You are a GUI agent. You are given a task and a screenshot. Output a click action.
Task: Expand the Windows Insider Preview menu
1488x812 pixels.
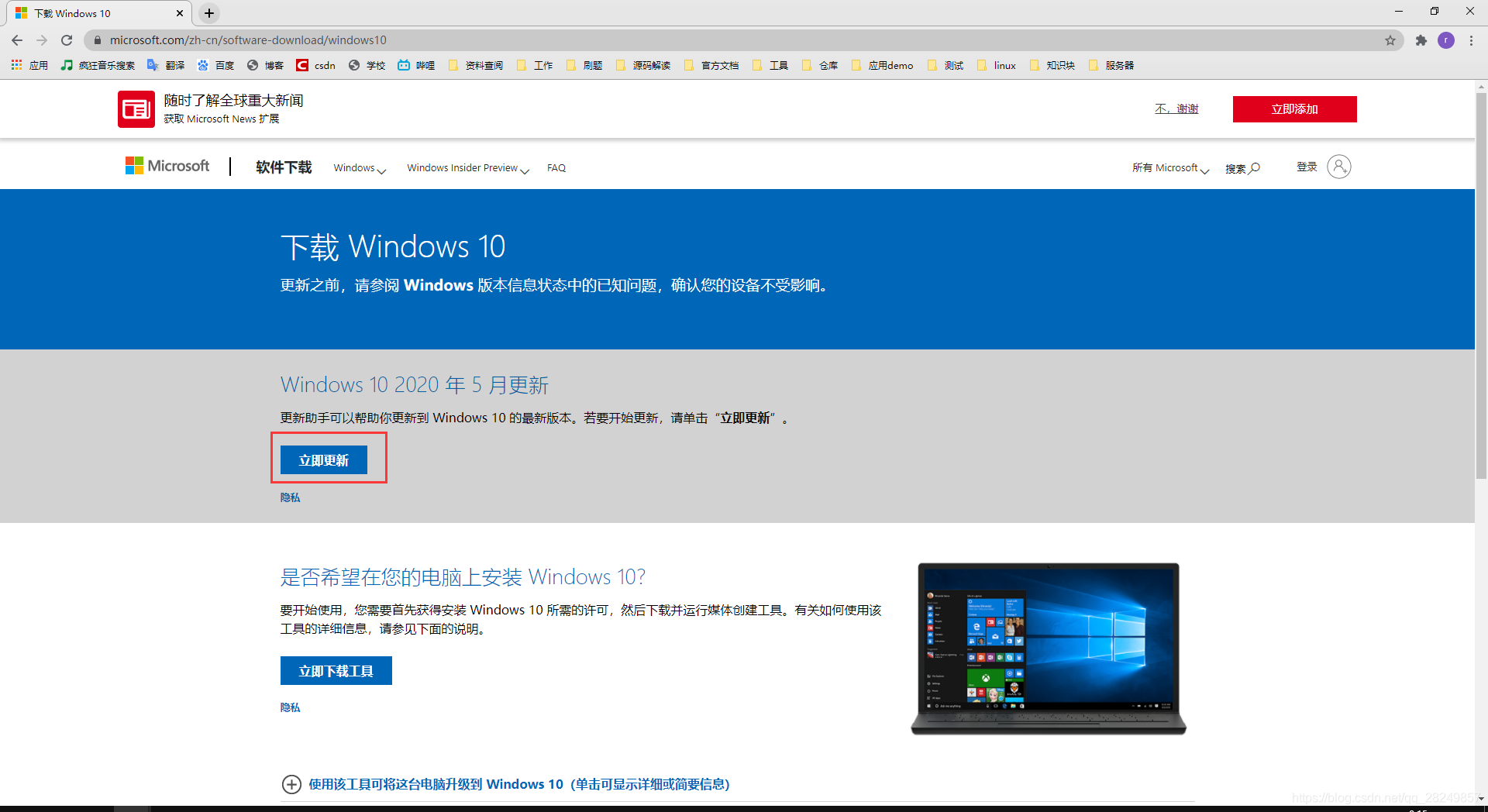tap(468, 168)
